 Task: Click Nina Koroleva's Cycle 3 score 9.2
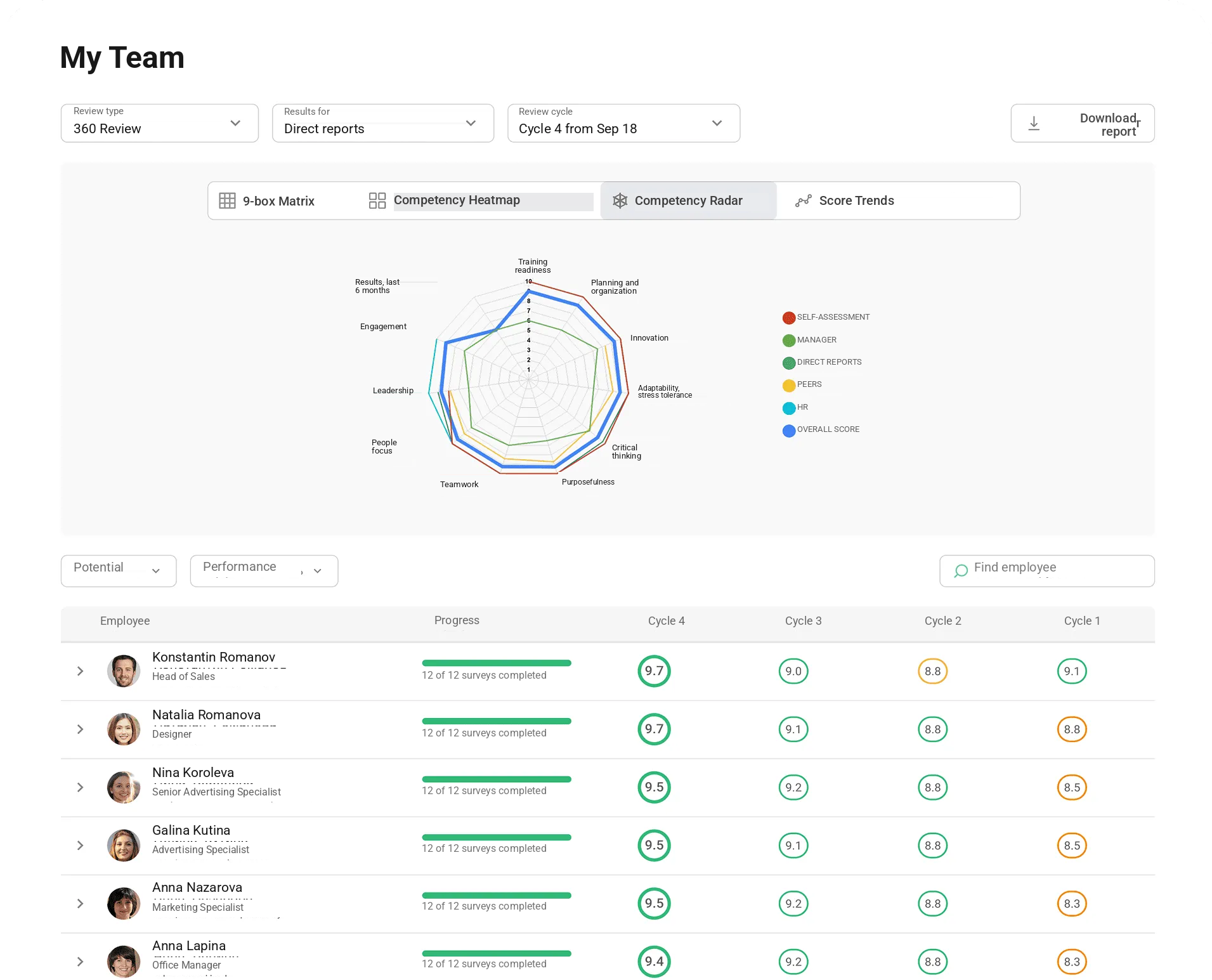793,788
